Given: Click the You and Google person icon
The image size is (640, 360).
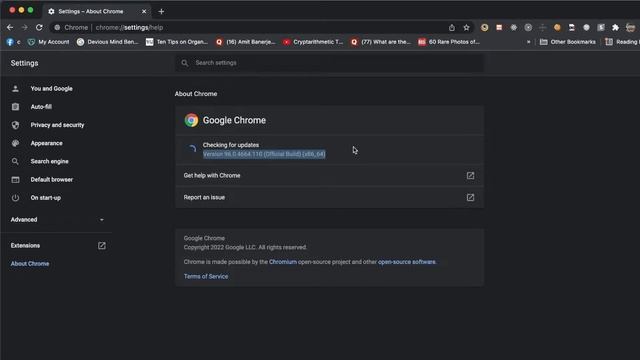Looking at the screenshot, I should (x=16, y=89).
